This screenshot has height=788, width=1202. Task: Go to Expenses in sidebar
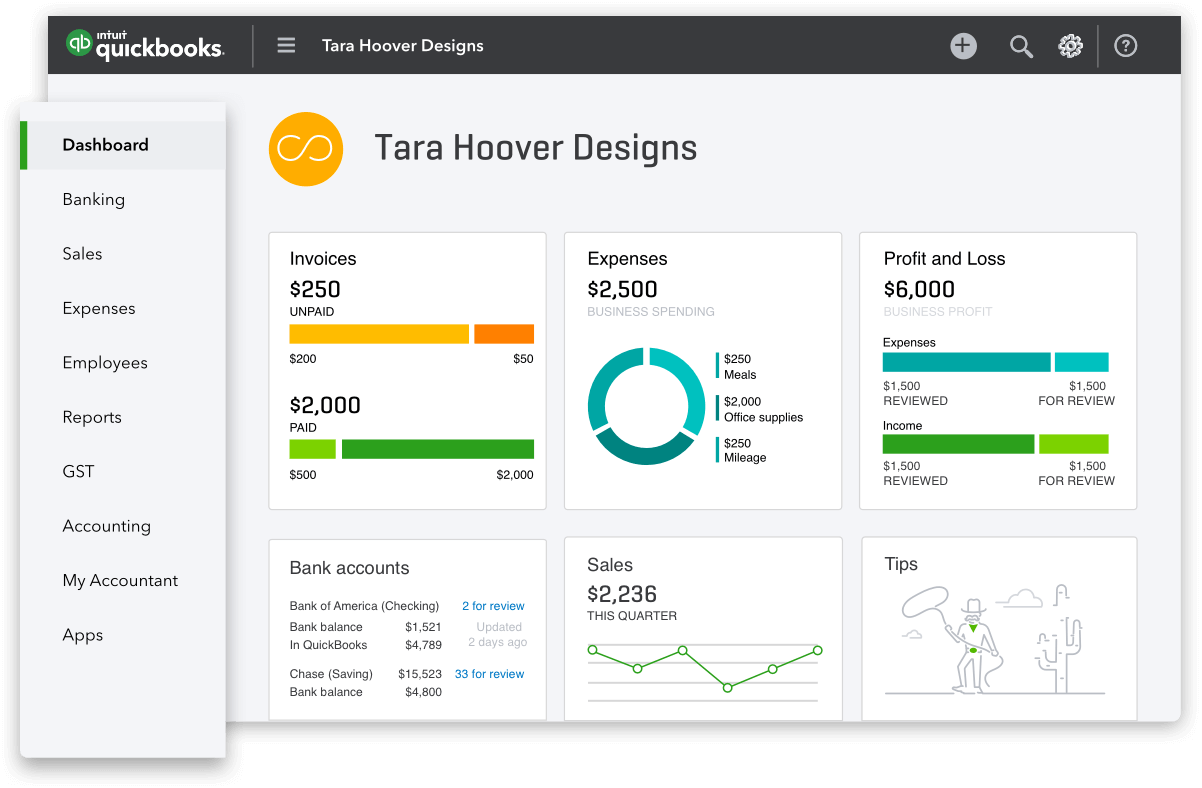pos(99,308)
